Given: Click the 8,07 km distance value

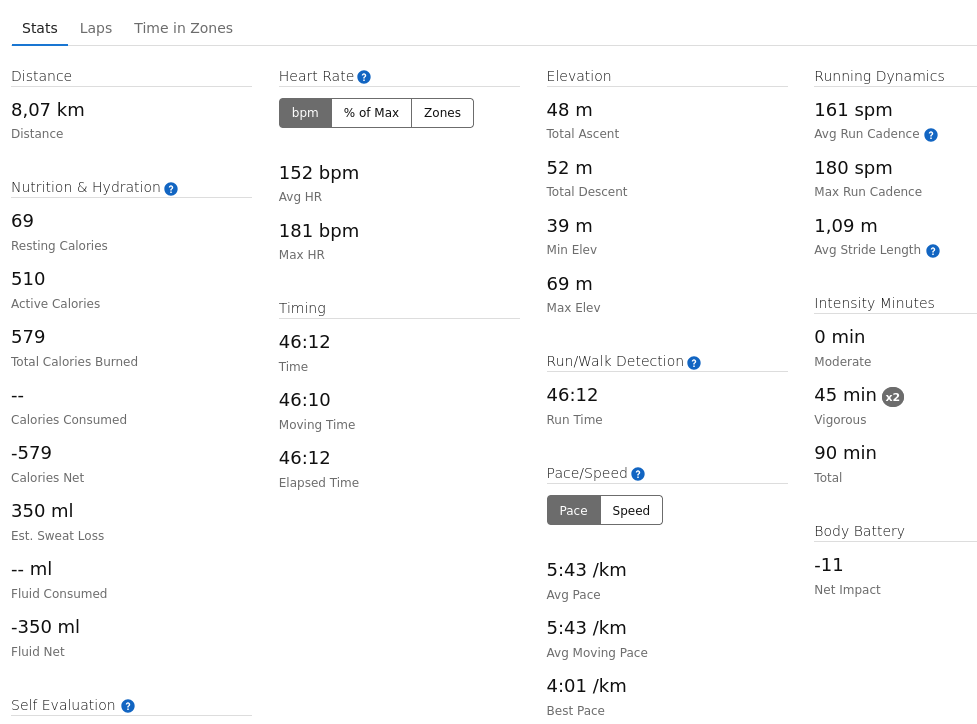Looking at the screenshot, I should point(48,110).
